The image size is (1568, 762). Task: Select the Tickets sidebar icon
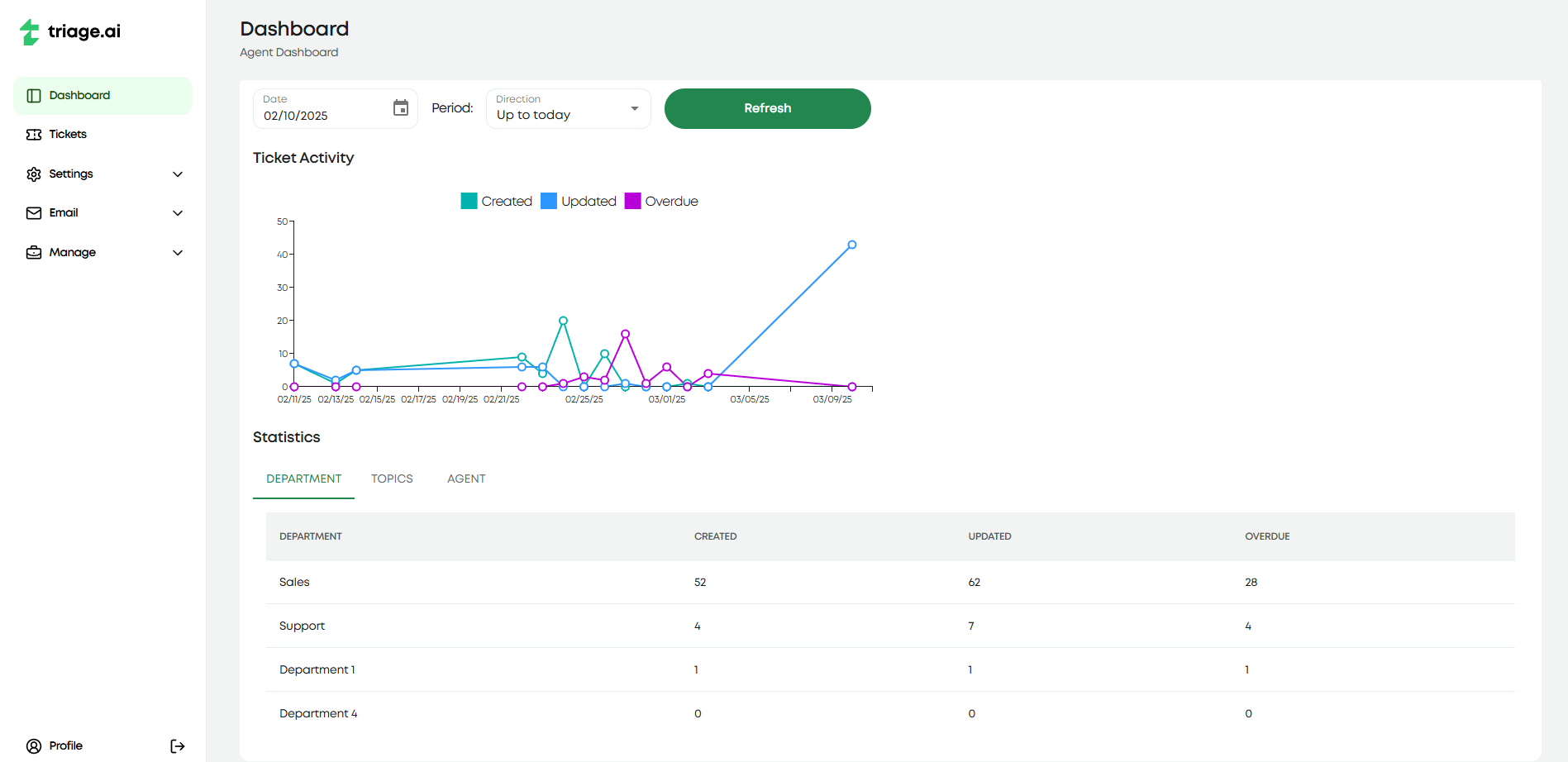33,134
